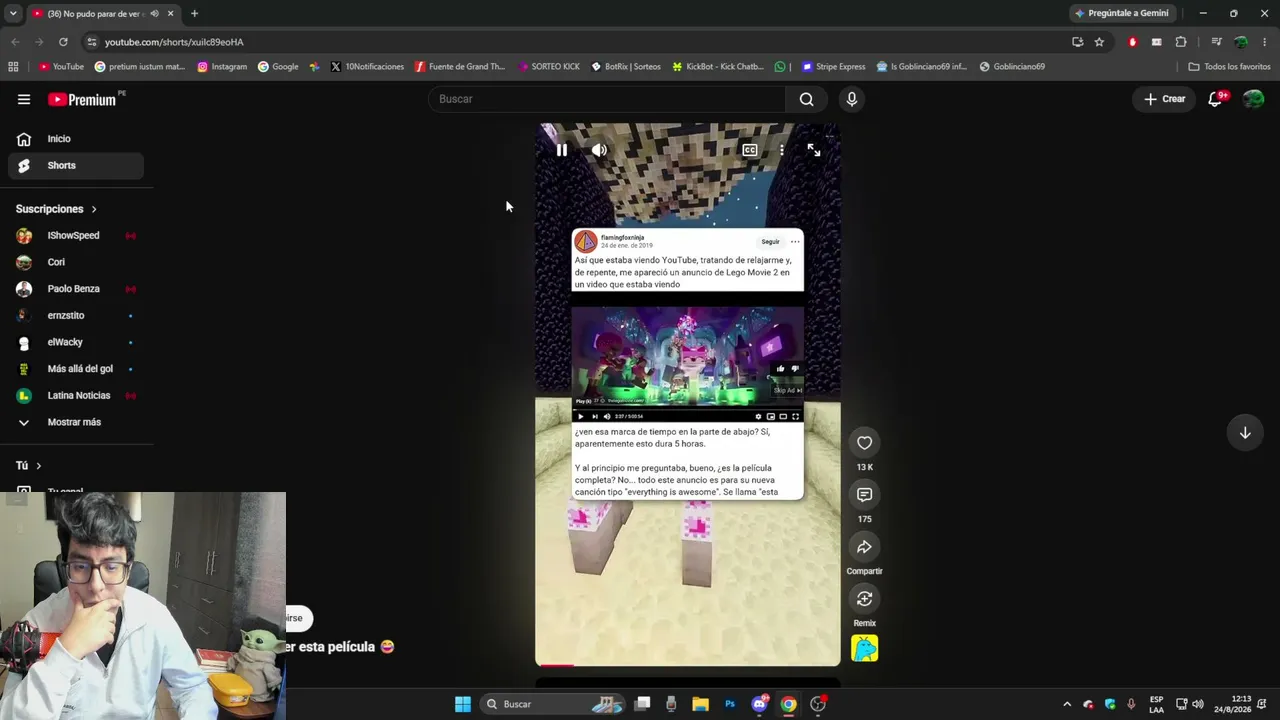This screenshot has width=1280, height=720.
Task: Pause the playing Short
Action: pyautogui.click(x=561, y=150)
